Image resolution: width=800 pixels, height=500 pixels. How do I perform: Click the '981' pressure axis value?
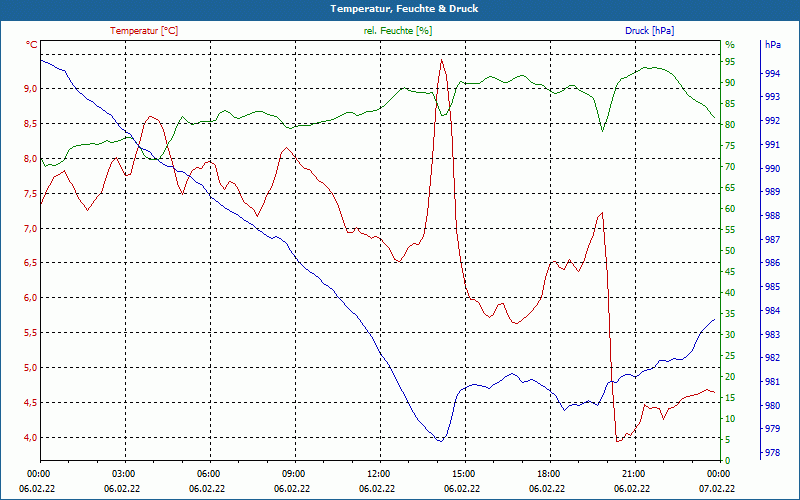pos(772,382)
